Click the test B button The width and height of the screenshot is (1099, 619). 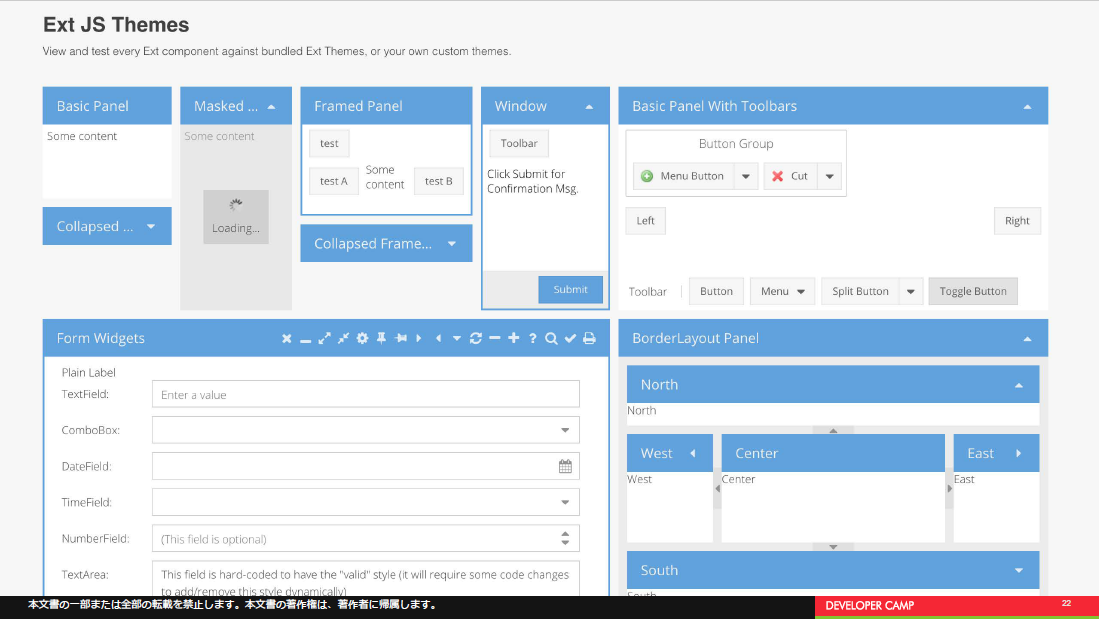pos(439,181)
